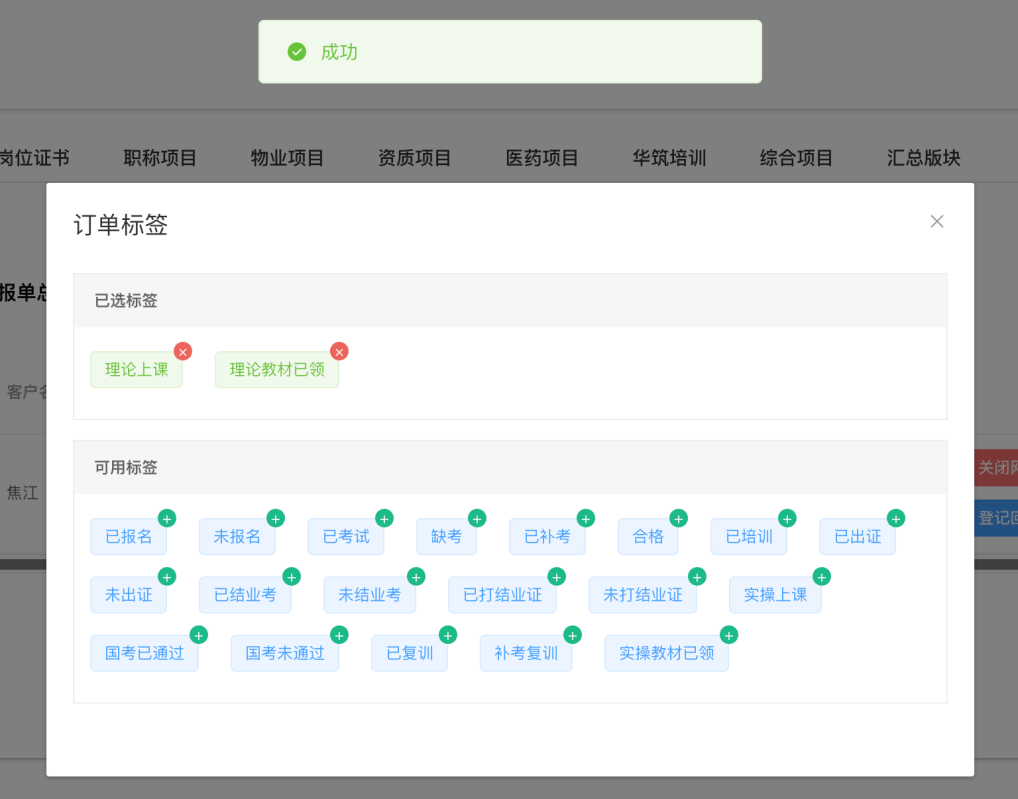Go to 华筑培训 tab
Viewport: 1018px width, 799px height.
pos(669,158)
